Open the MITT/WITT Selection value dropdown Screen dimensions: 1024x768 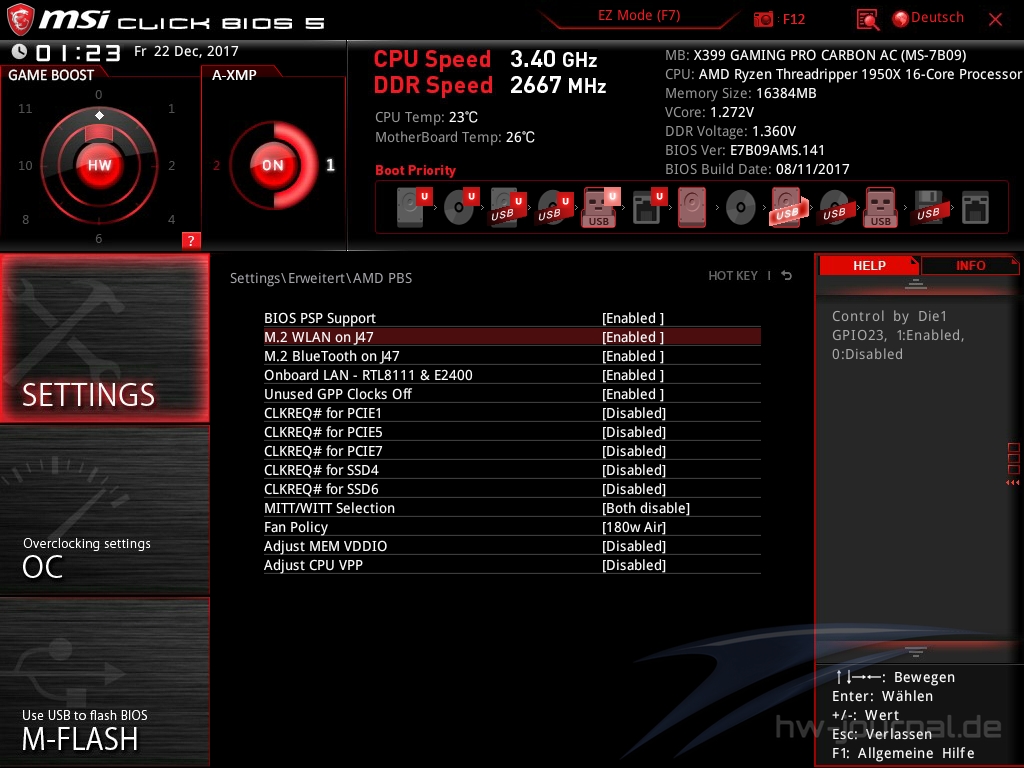[646, 508]
